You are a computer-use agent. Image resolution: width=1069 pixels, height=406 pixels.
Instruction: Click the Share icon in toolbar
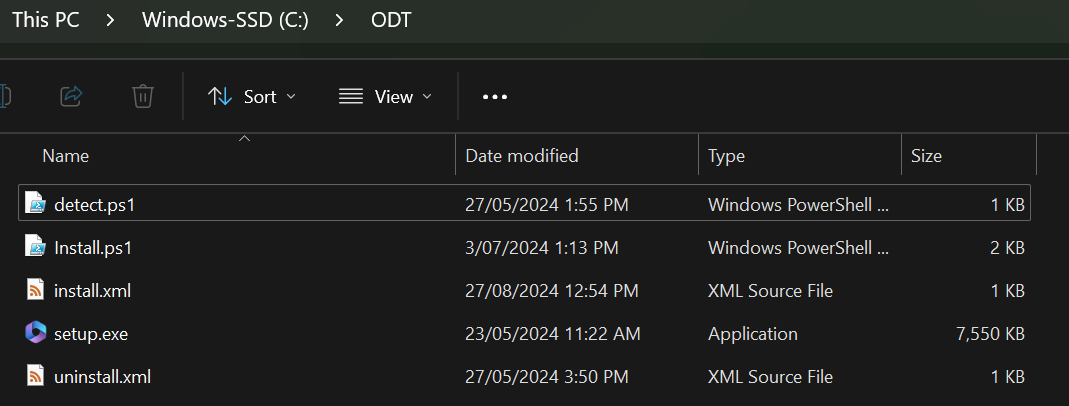pos(71,96)
